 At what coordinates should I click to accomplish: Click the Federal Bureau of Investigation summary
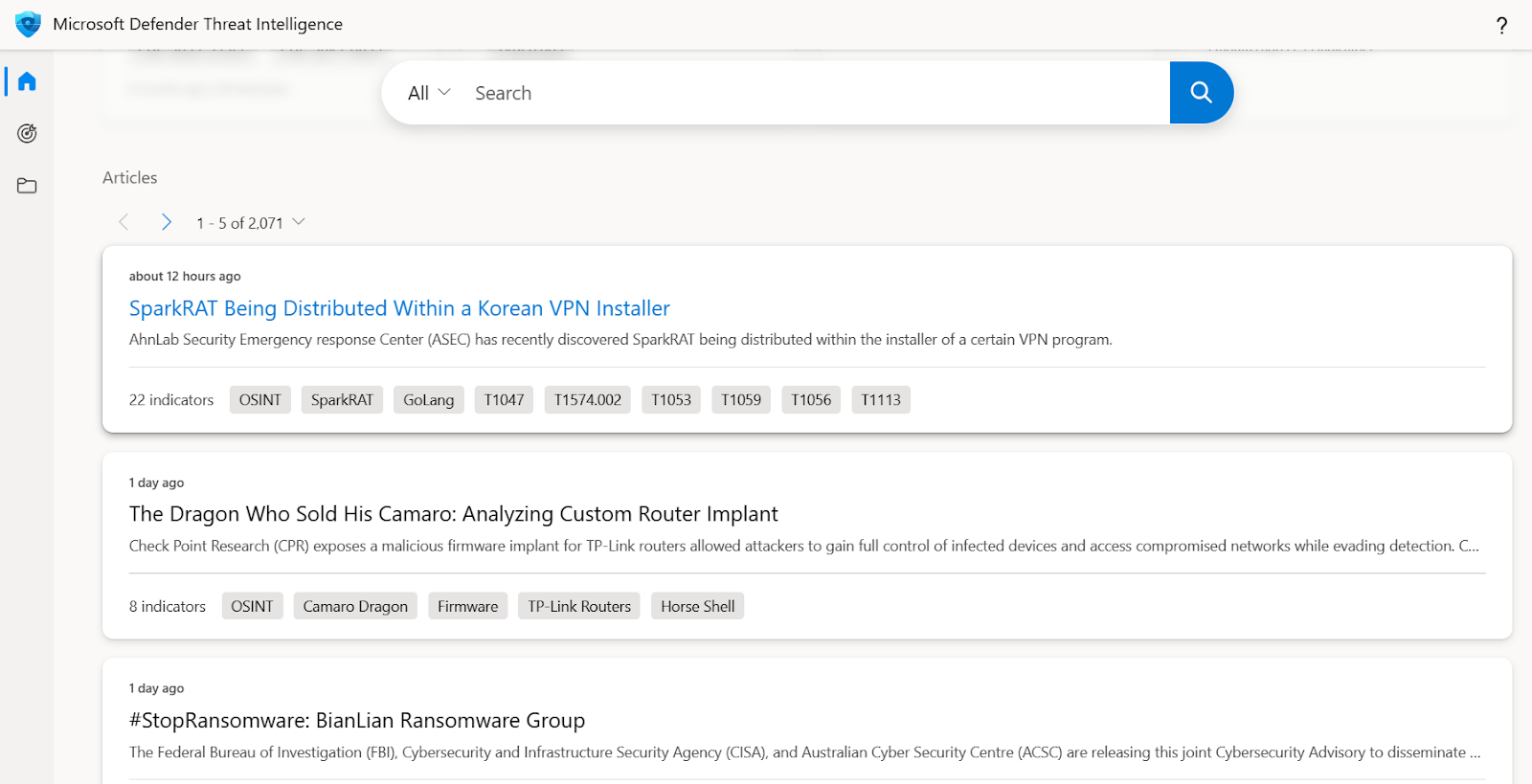(x=805, y=752)
